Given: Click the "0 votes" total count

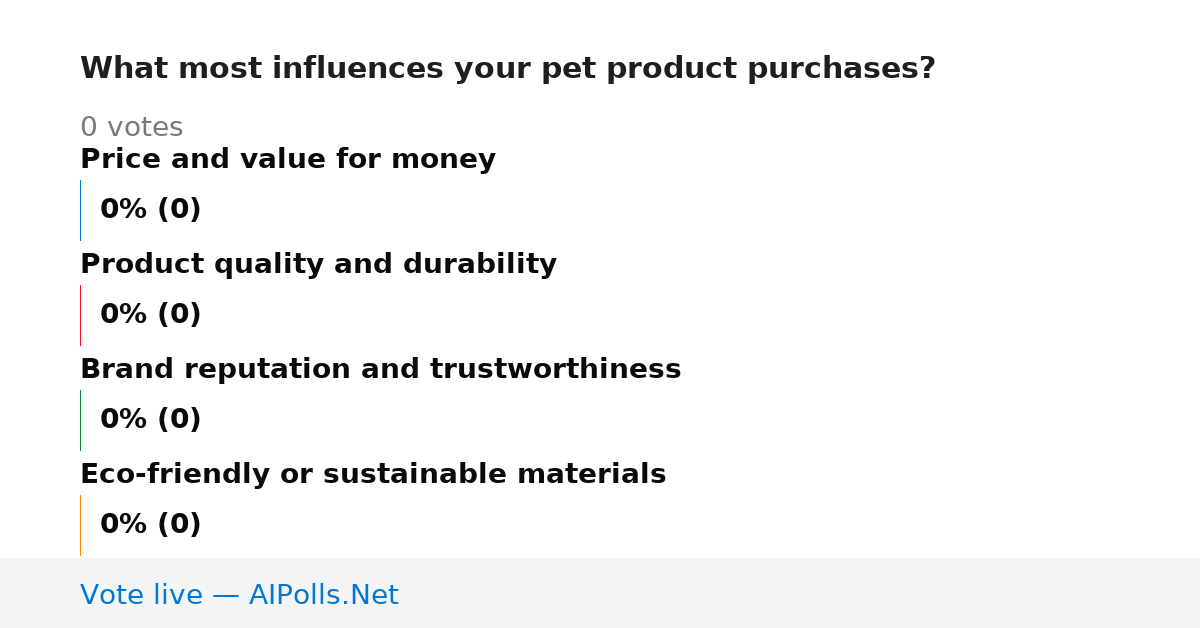Looking at the screenshot, I should coord(131,128).
